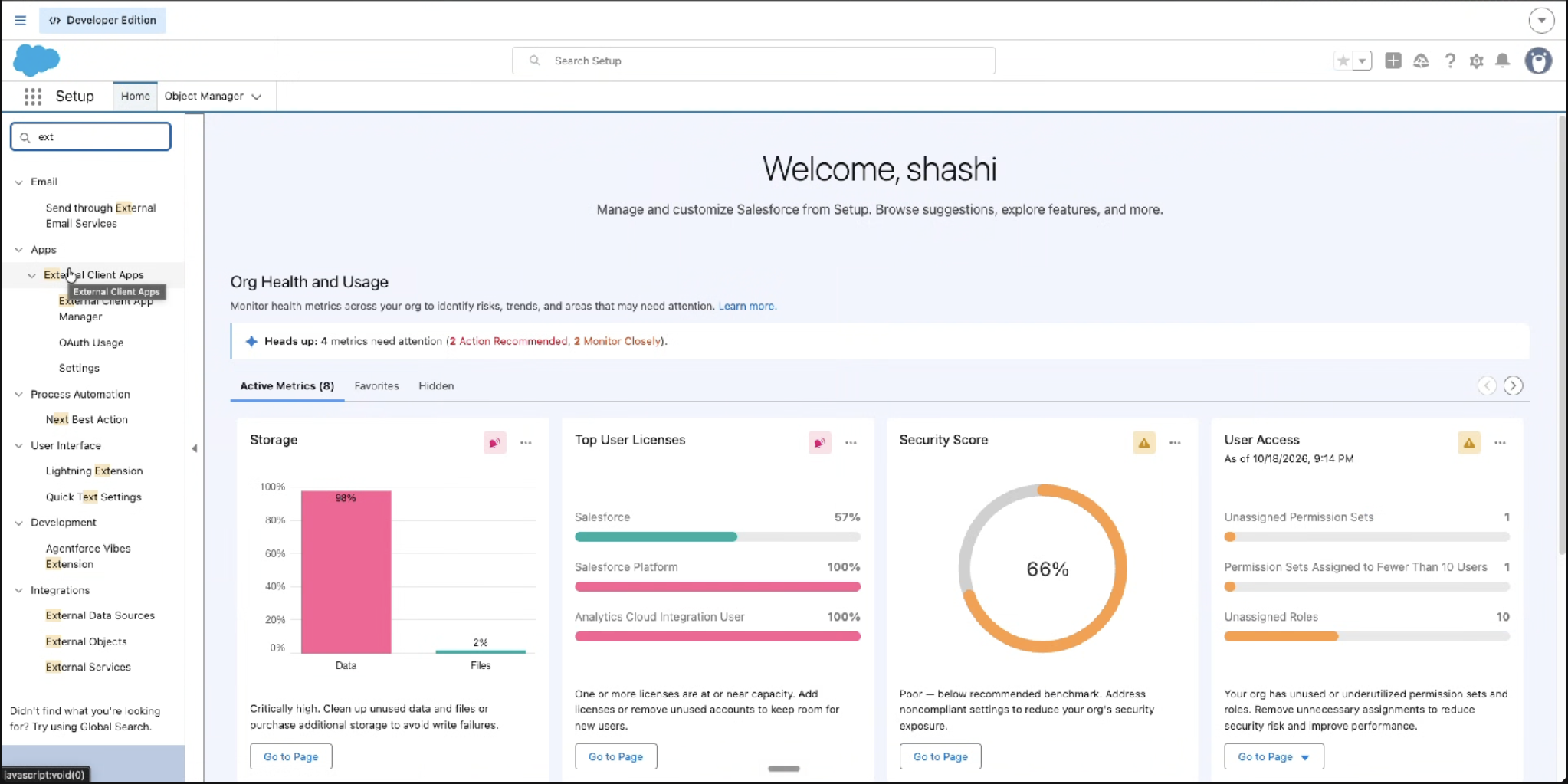The height and width of the screenshot is (784, 1568).
Task: Open the Notifications bell
Action: [x=1503, y=61]
